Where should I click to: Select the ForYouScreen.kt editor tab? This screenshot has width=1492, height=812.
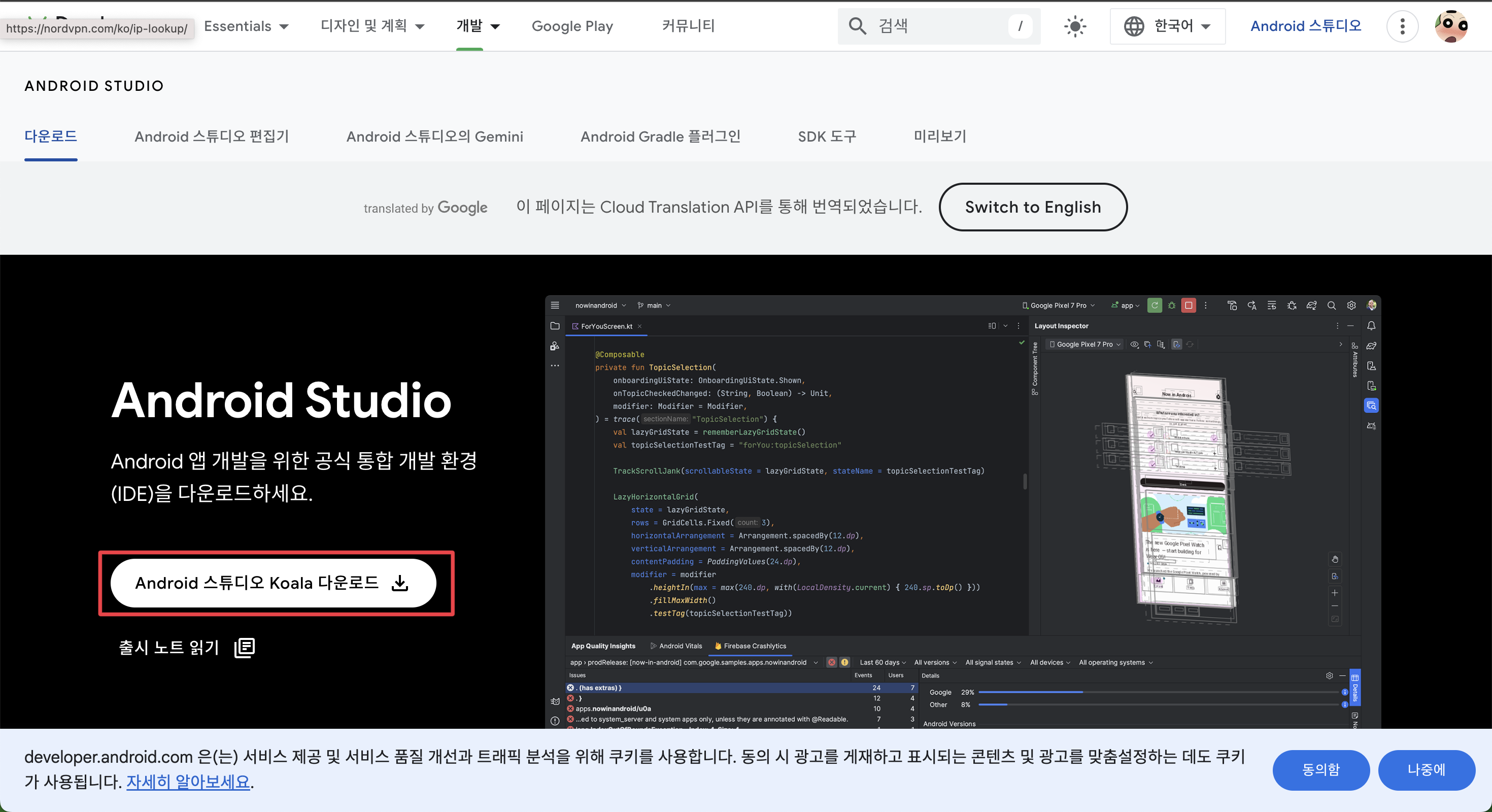point(606,326)
